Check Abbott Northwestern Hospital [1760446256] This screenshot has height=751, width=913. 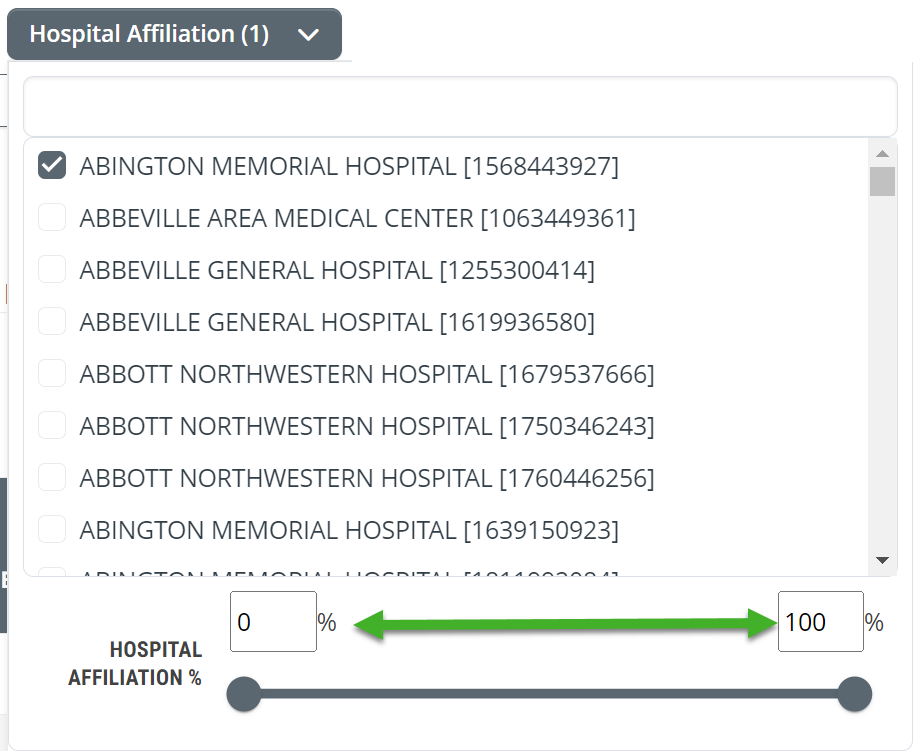pos(52,477)
